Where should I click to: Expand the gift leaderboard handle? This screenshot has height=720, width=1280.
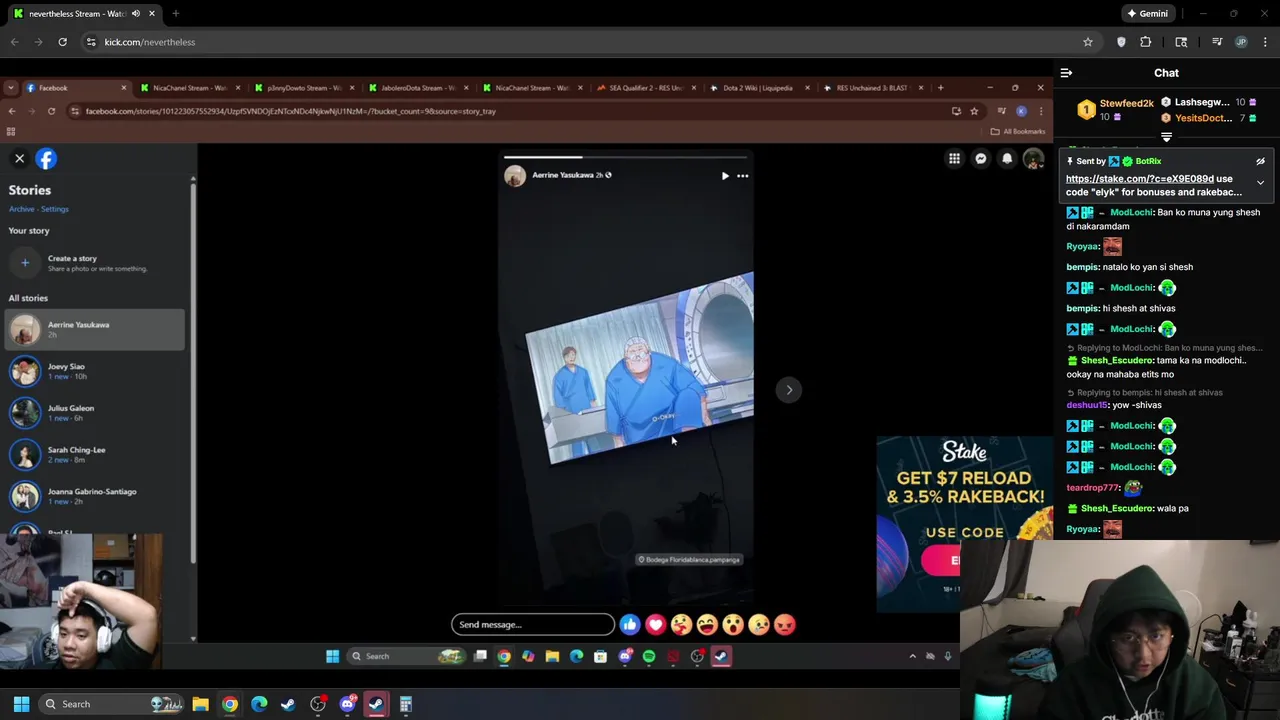pyautogui.click(x=1166, y=138)
